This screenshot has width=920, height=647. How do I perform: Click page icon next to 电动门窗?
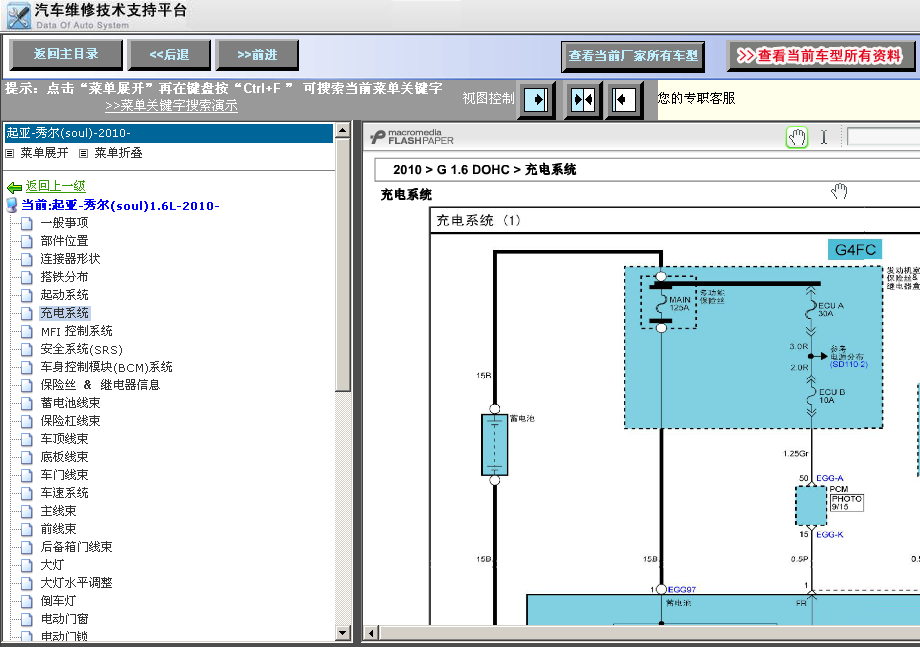(26, 619)
